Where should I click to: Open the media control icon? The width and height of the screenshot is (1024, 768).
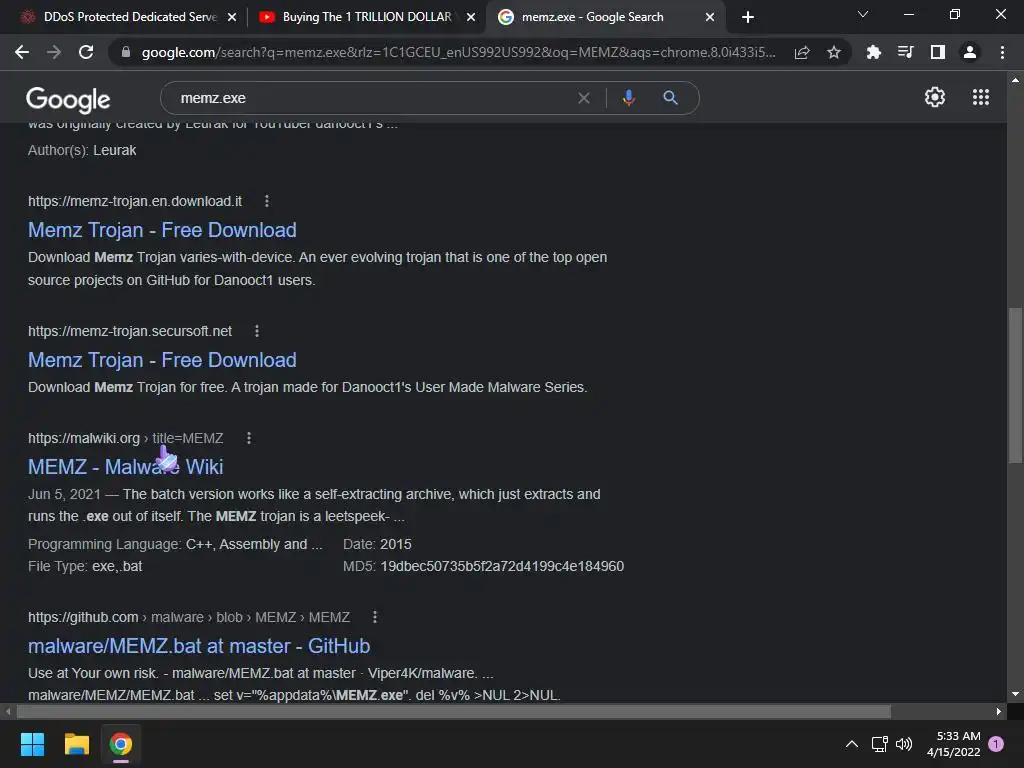click(x=905, y=52)
